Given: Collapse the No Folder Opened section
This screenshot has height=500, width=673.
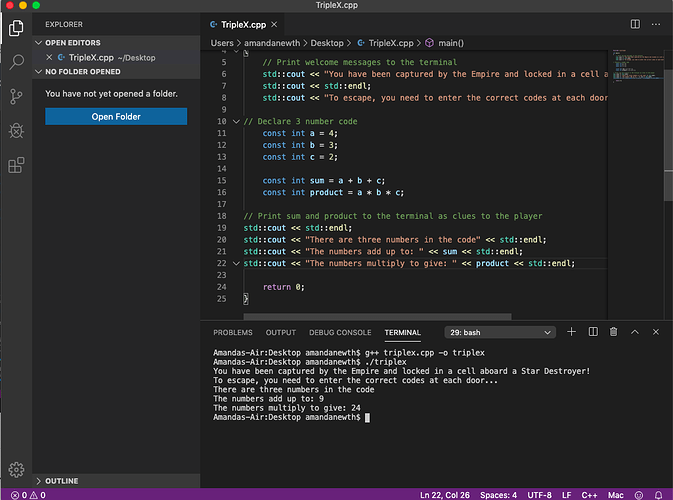Looking at the screenshot, I should click(x=38, y=72).
